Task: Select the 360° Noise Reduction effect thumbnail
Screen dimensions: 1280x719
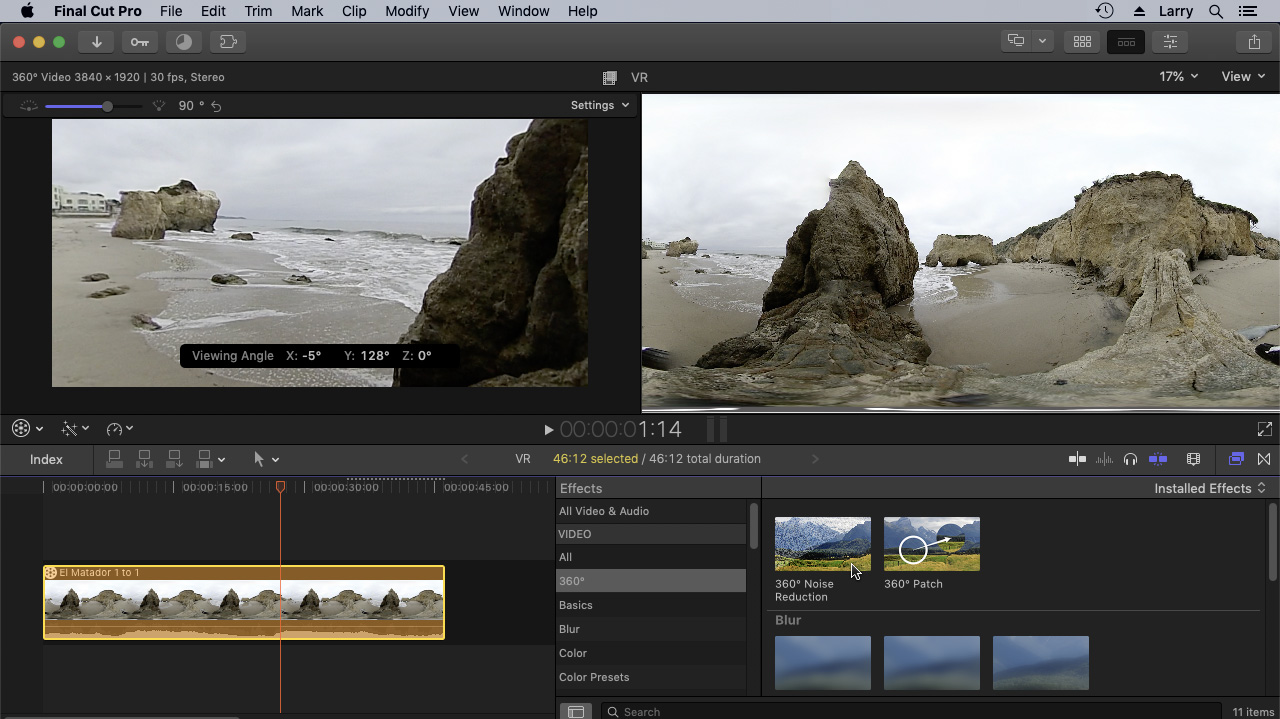Action: pos(823,544)
